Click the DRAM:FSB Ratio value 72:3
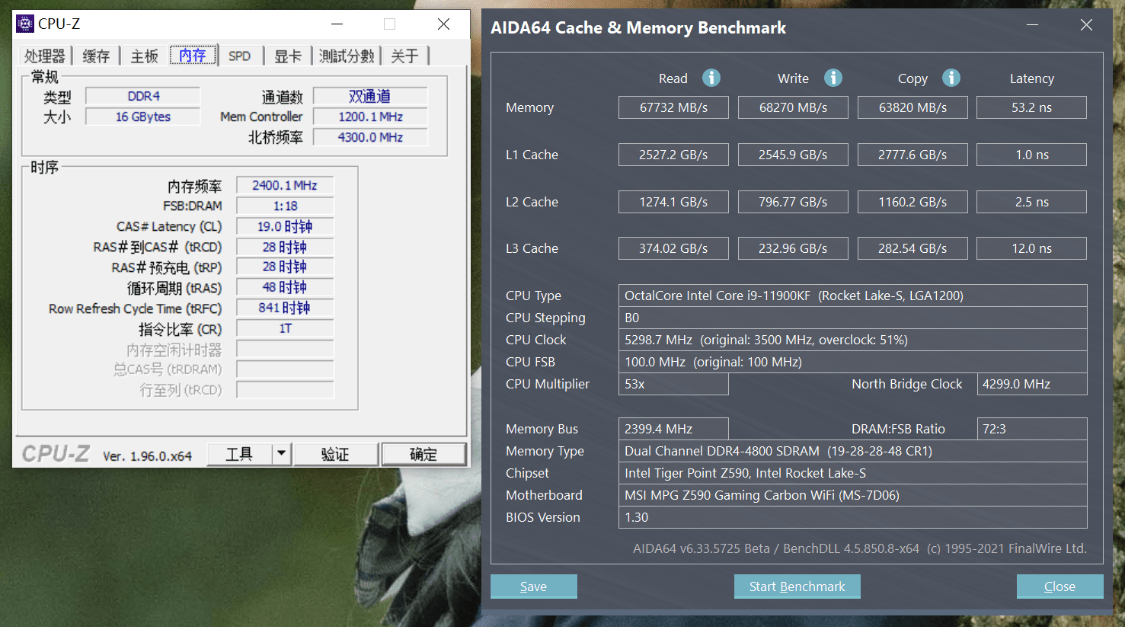1125x627 pixels. 1032,428
